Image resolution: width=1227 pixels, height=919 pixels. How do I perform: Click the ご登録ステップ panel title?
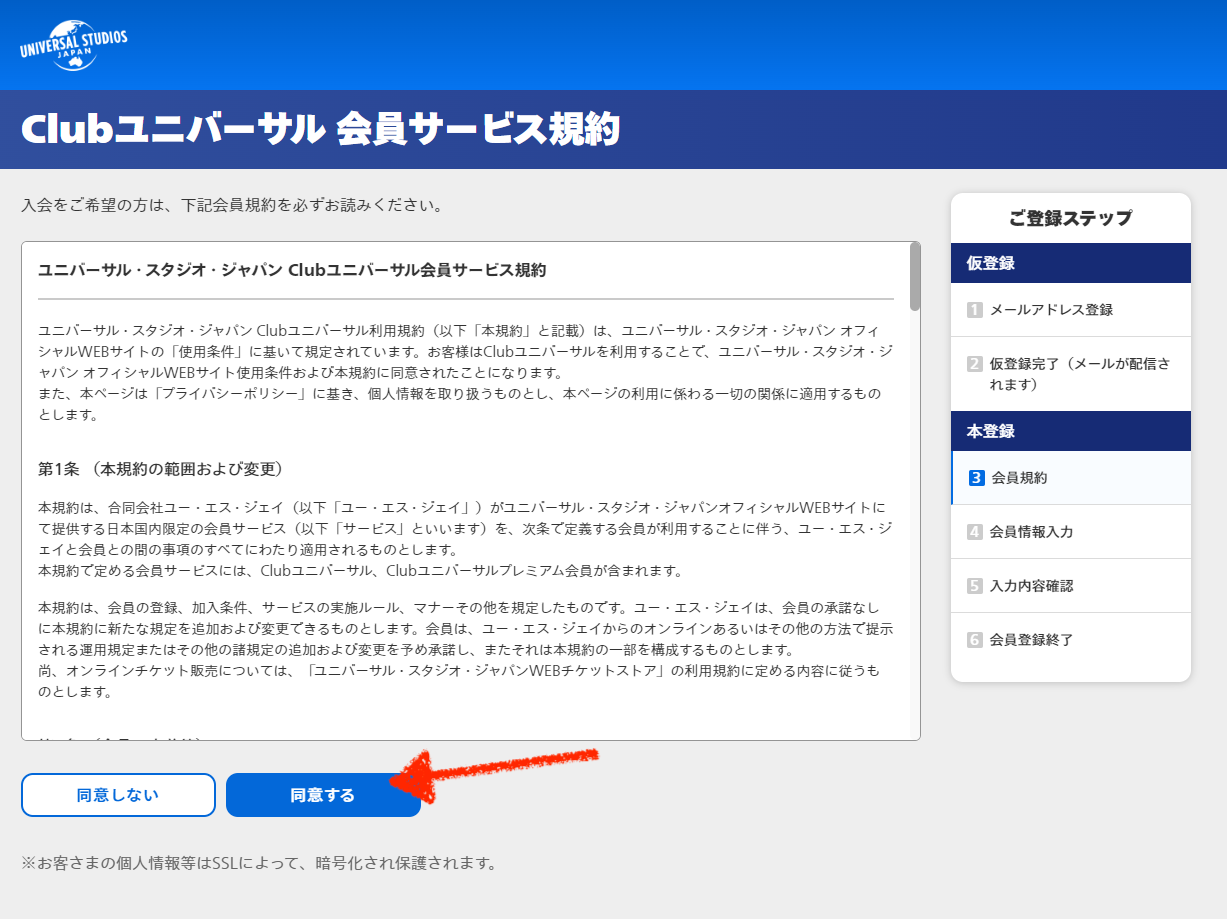(1071, 218)
